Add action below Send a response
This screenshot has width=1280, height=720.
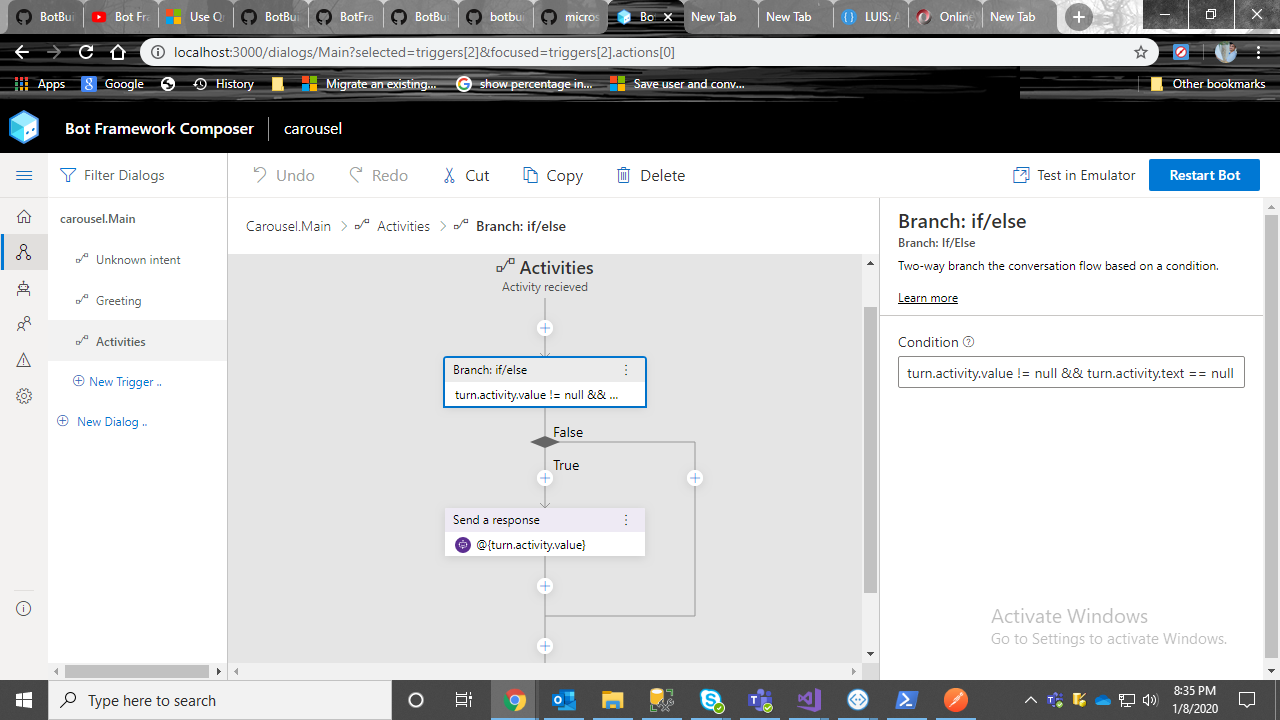click(x=545, y=586)
